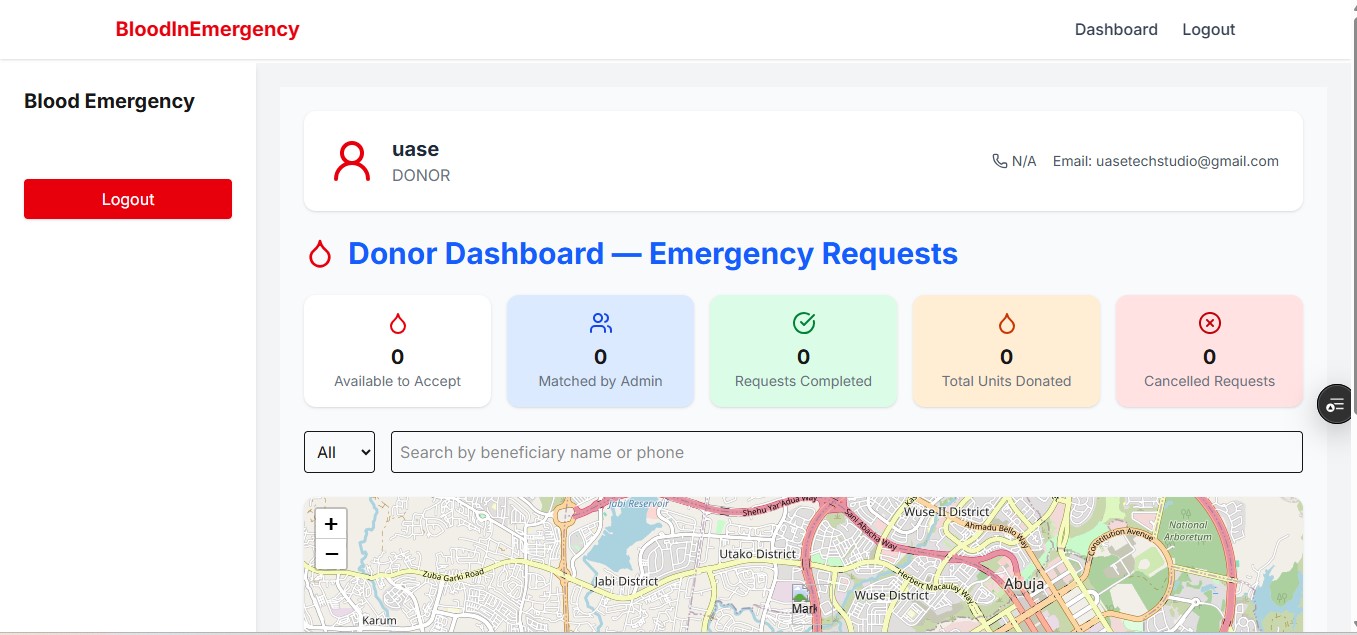This screenshot has height=635, width=1357.
Task: Click the red user profile avatar icon
Action: [x=351, y=161]
